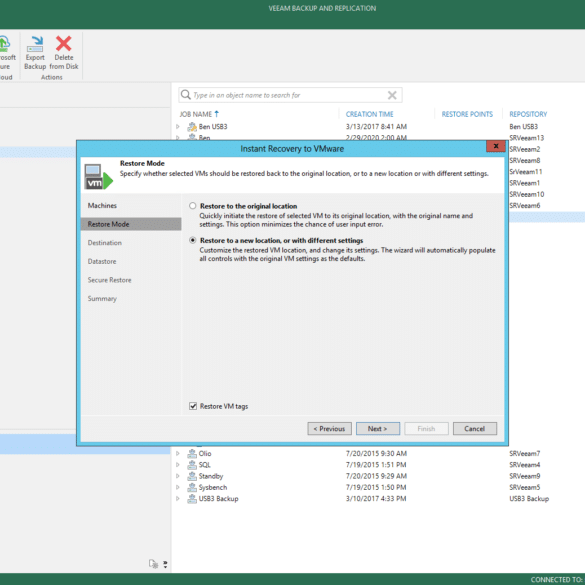Click repository SRVeeam8
585x585 pixels.
[525, 160]
